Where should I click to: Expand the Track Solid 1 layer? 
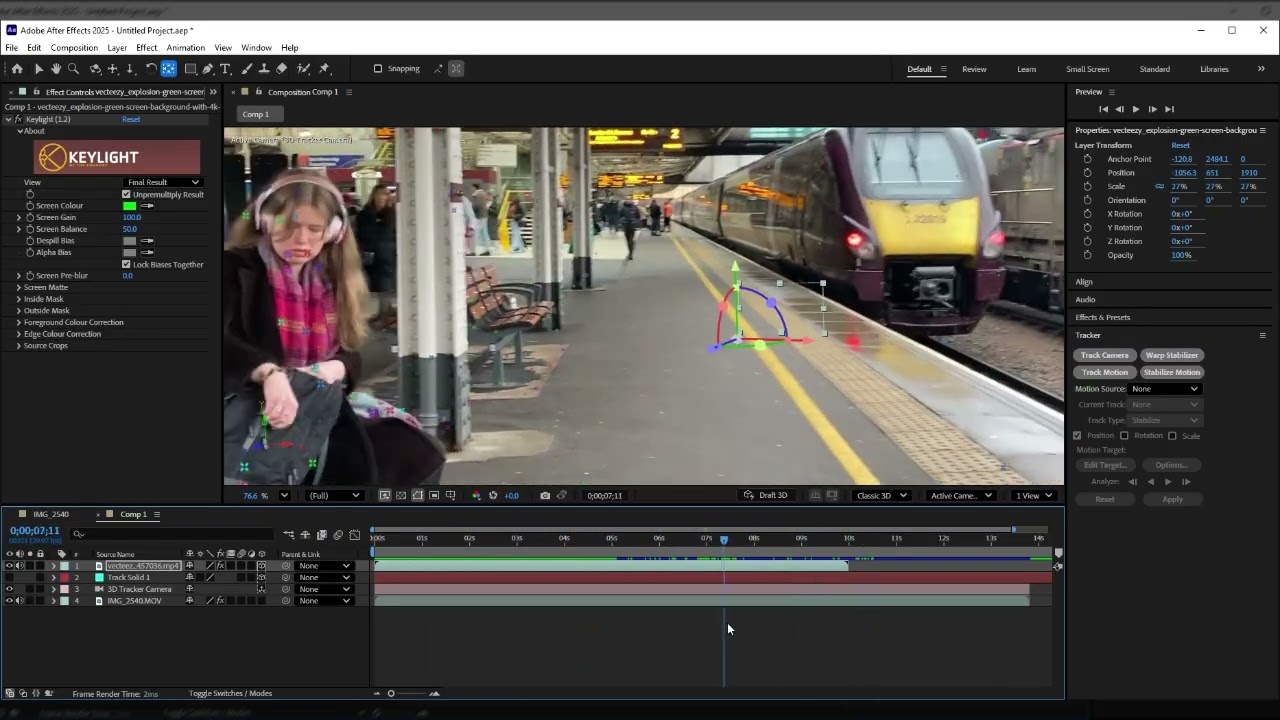(53, 578)
